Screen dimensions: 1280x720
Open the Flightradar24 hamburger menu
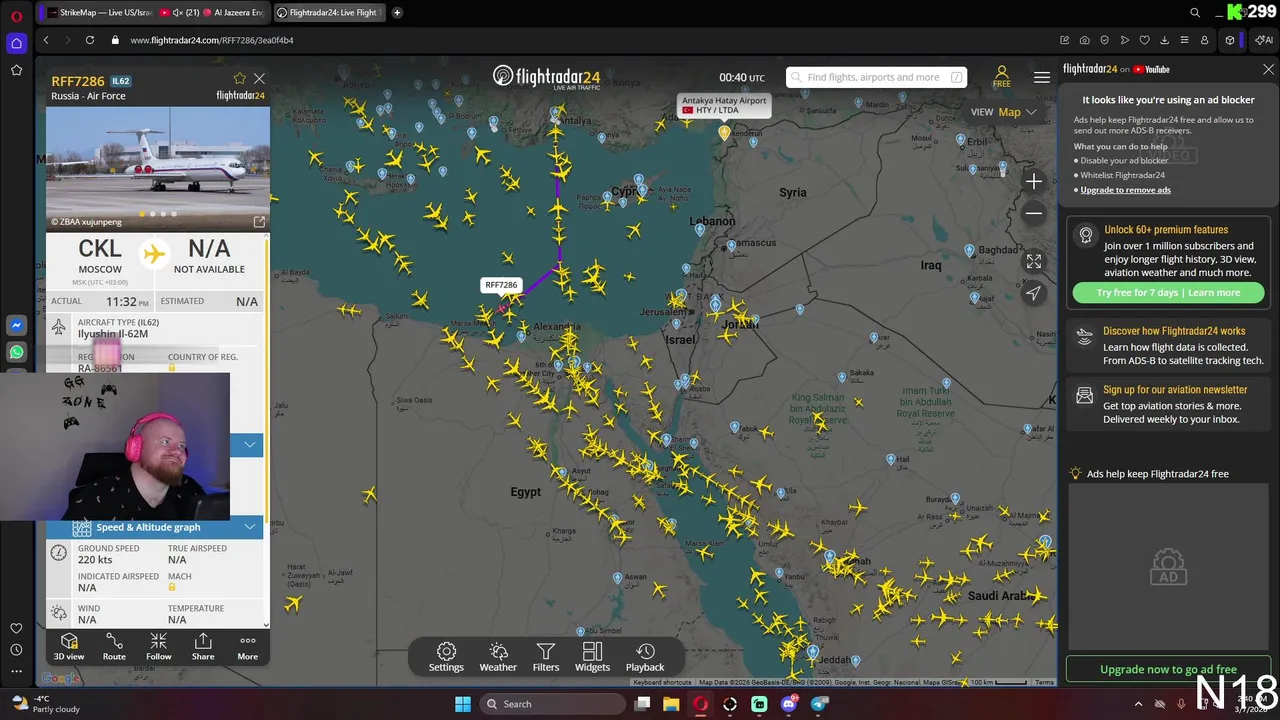tap(1042, 77)
